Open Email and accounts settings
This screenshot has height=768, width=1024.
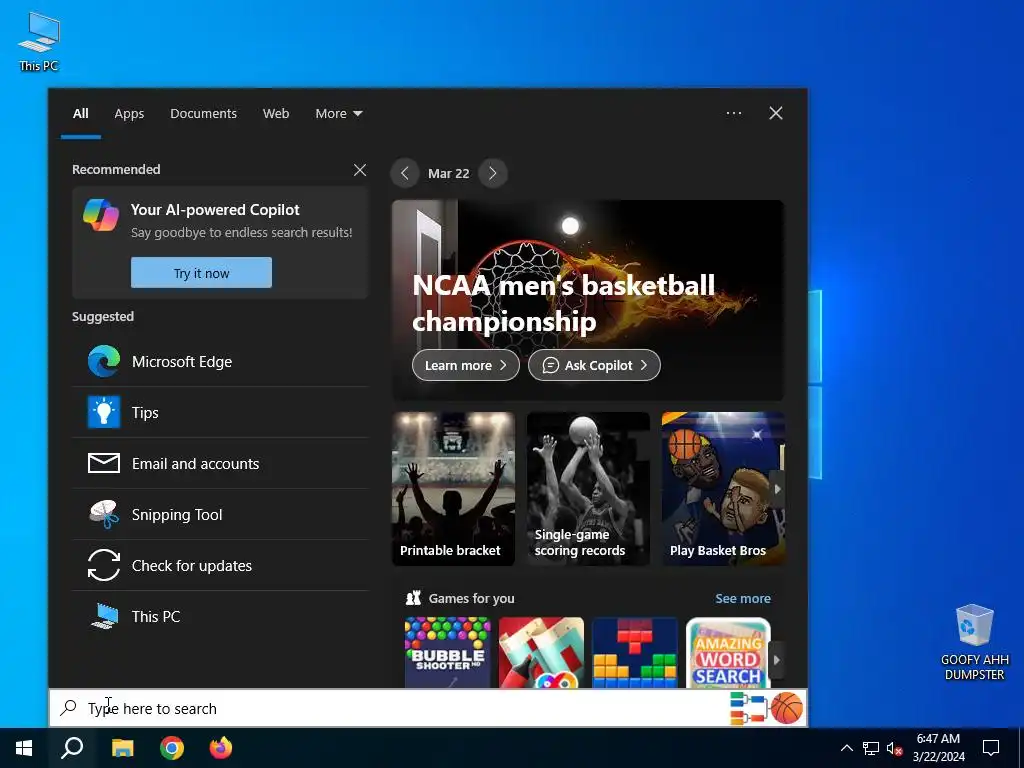(220, 463)
